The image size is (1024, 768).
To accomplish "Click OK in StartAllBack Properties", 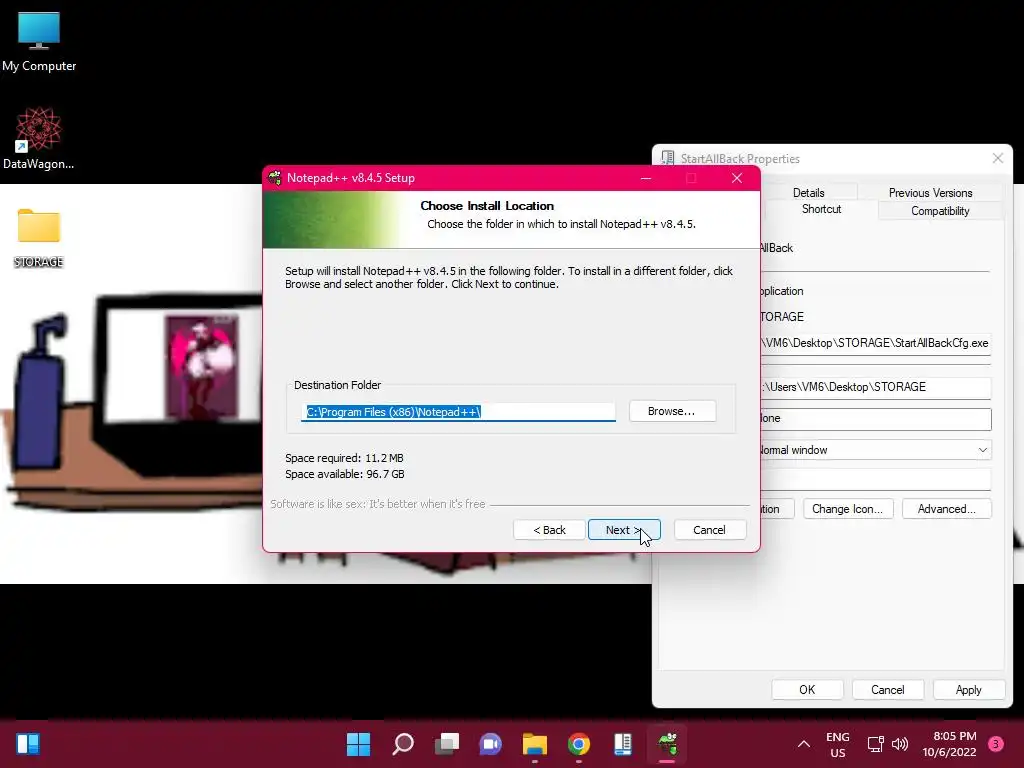I will coord(807,690).
